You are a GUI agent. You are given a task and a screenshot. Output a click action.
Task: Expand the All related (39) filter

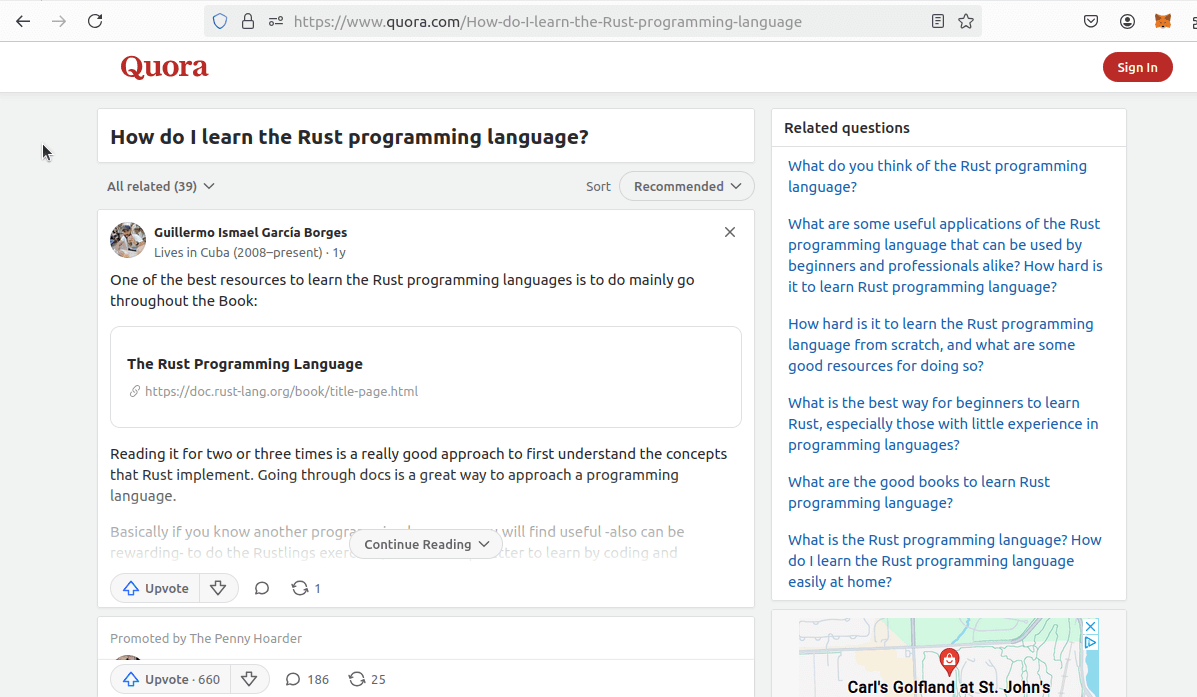click(161, 186)
